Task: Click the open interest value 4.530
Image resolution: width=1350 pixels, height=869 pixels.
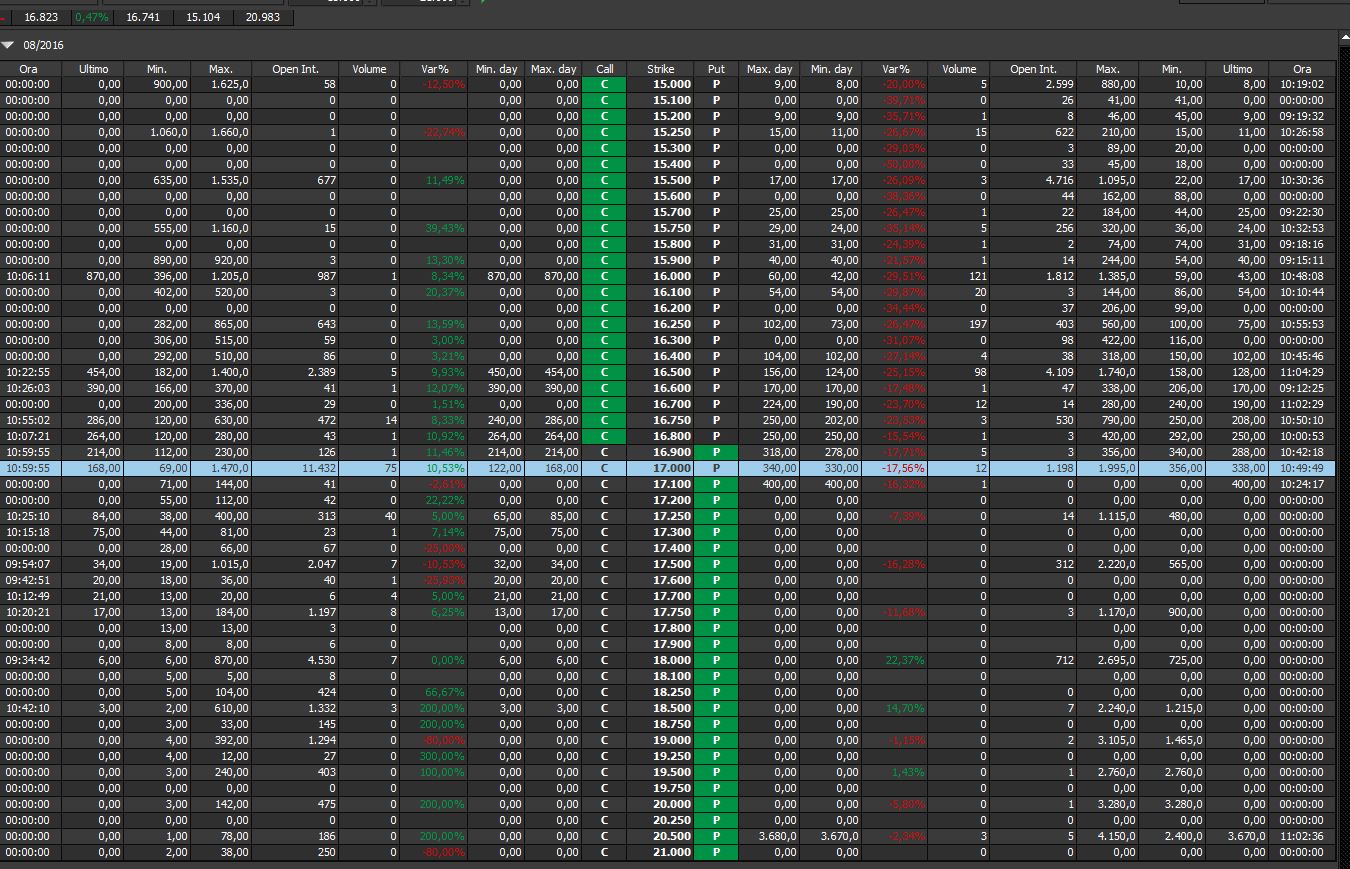Action: 320,661
